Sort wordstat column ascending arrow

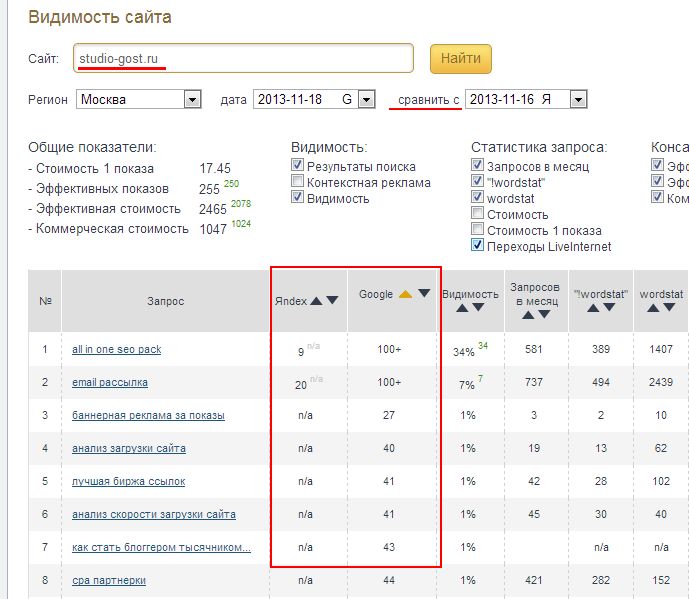[x=653, y=308]
